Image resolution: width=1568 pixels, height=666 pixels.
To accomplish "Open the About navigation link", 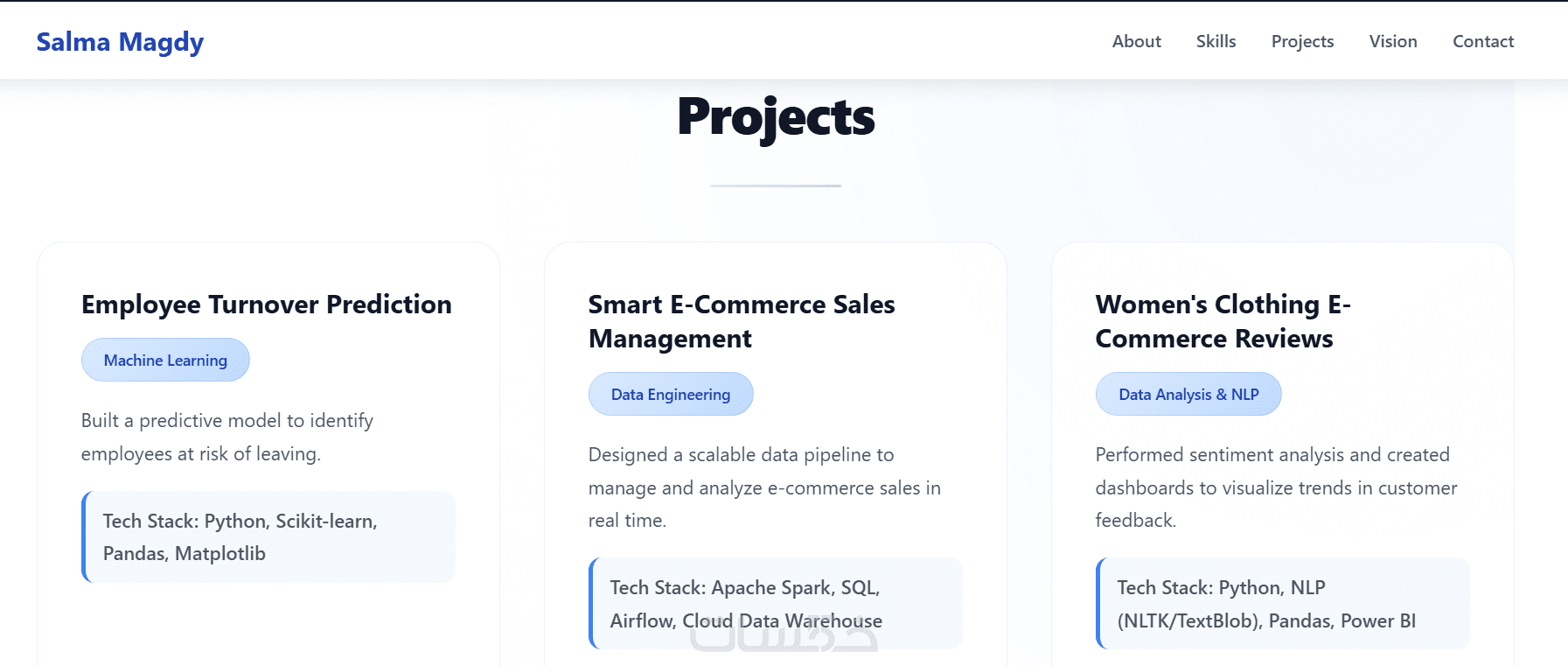I will tap(1136, 41).
